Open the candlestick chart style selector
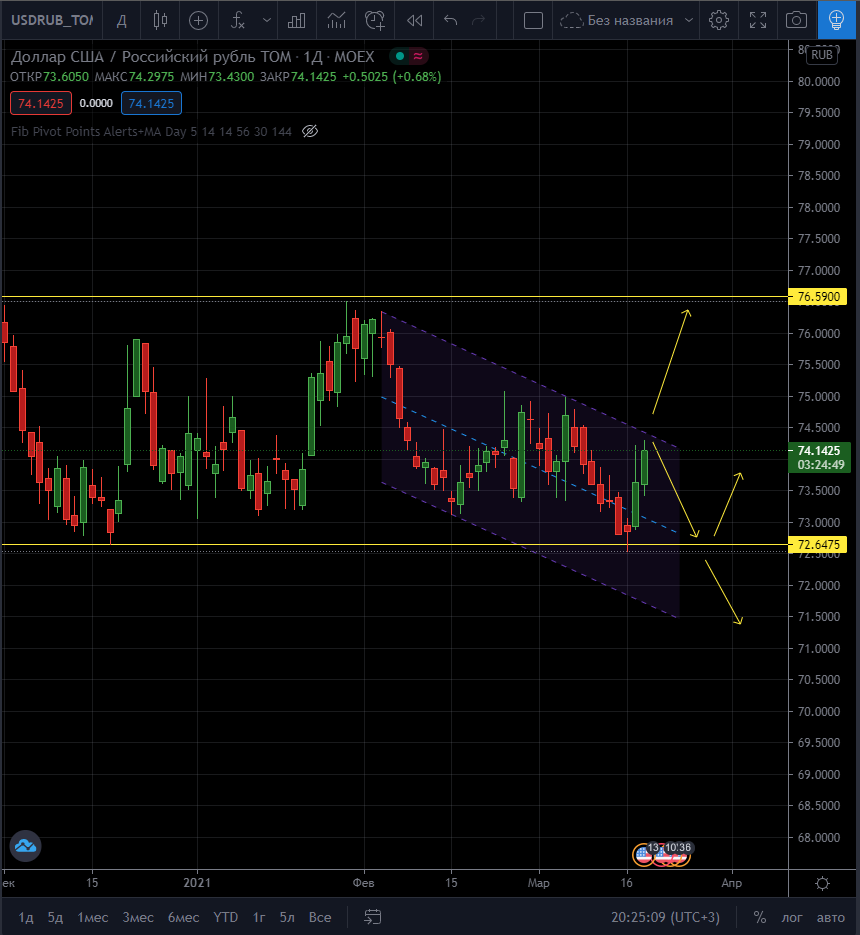This screenshot has height=935, width=860. [x=160, y=20]
